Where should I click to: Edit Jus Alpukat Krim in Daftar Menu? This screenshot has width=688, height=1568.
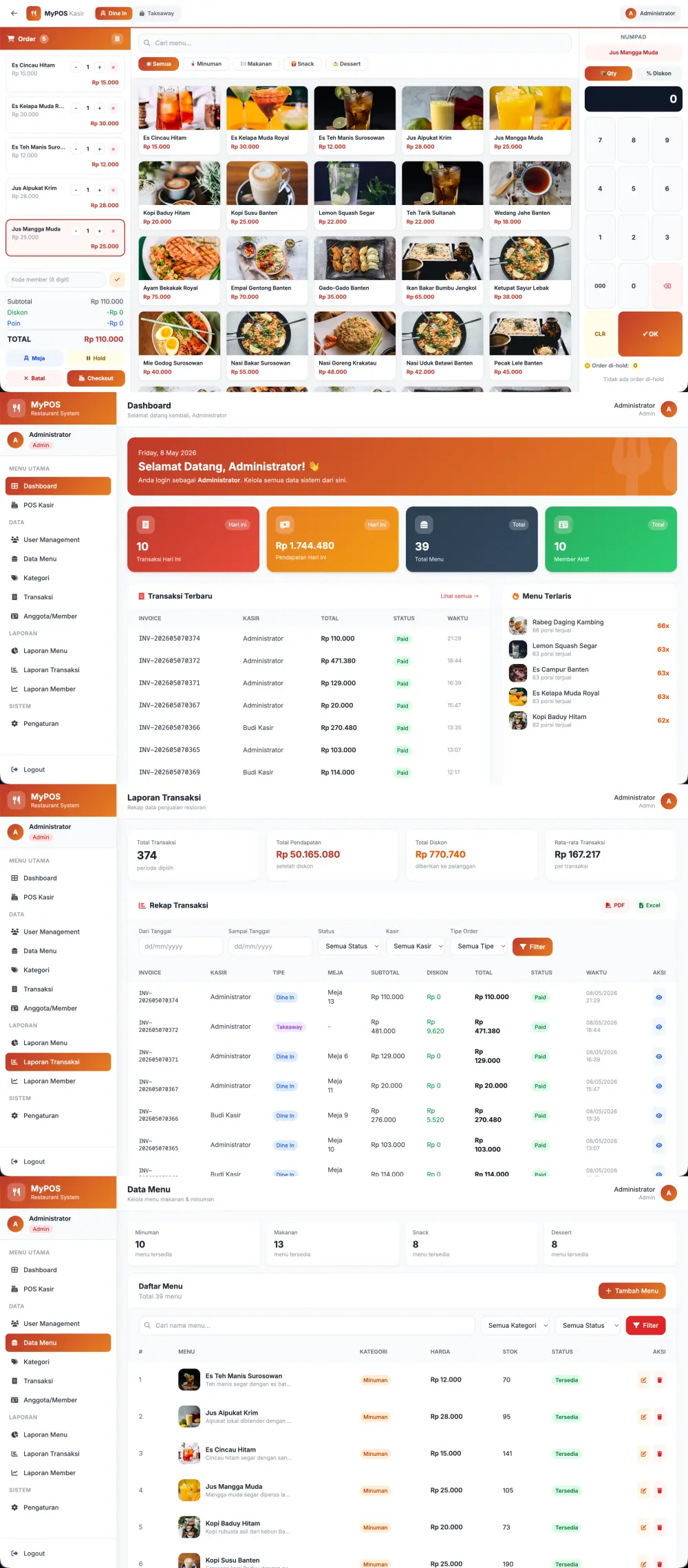click(x=643, y=1417)
